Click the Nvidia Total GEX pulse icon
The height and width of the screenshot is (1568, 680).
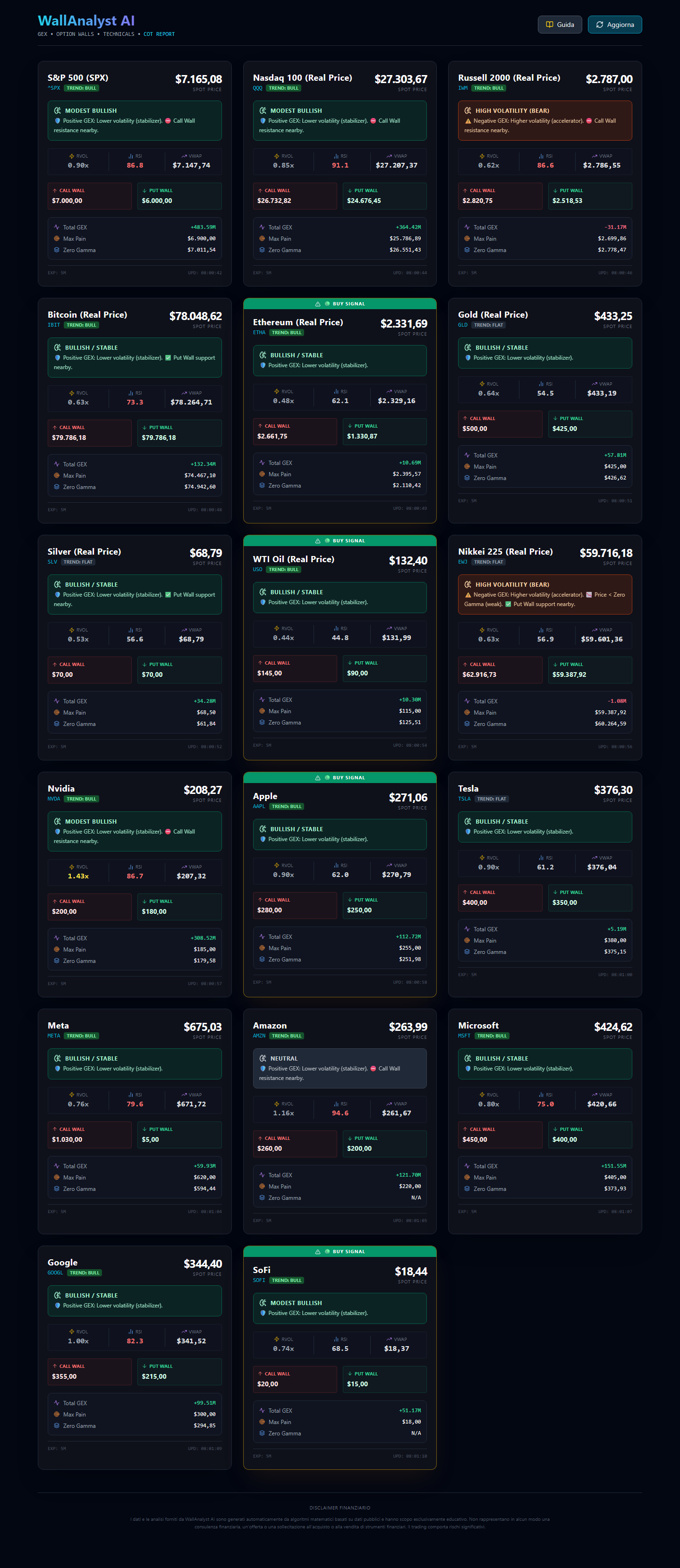(57, 938)
